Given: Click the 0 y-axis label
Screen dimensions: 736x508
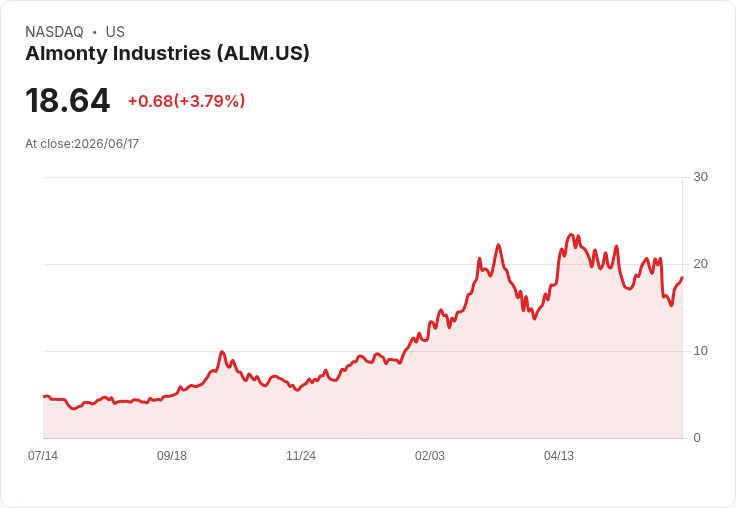Looking at the screenshot, I should tap(697, 438).
